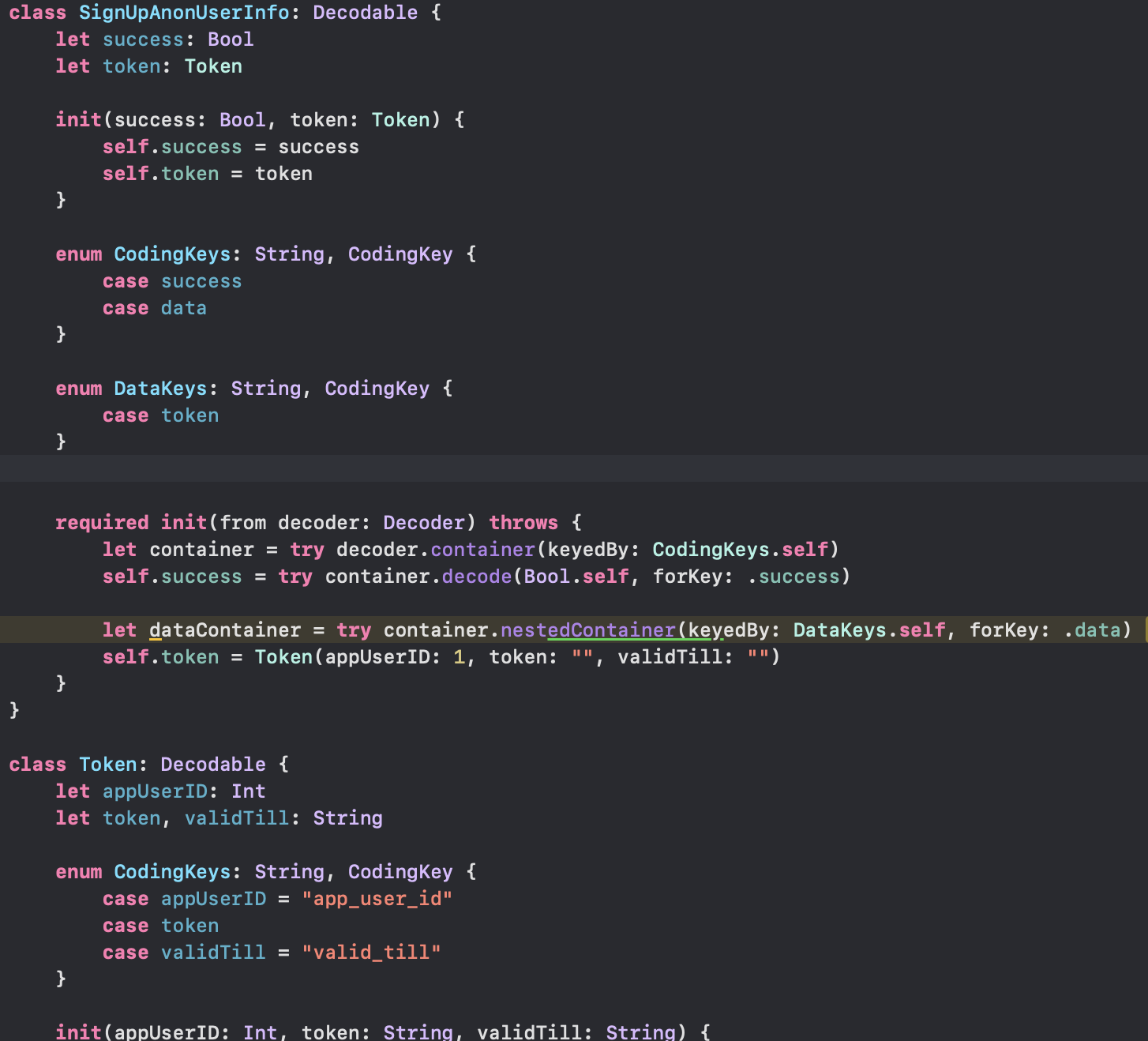Click Decoder type in required init signature
This screenshot has width=1148, height=1041.
(424, 523)
